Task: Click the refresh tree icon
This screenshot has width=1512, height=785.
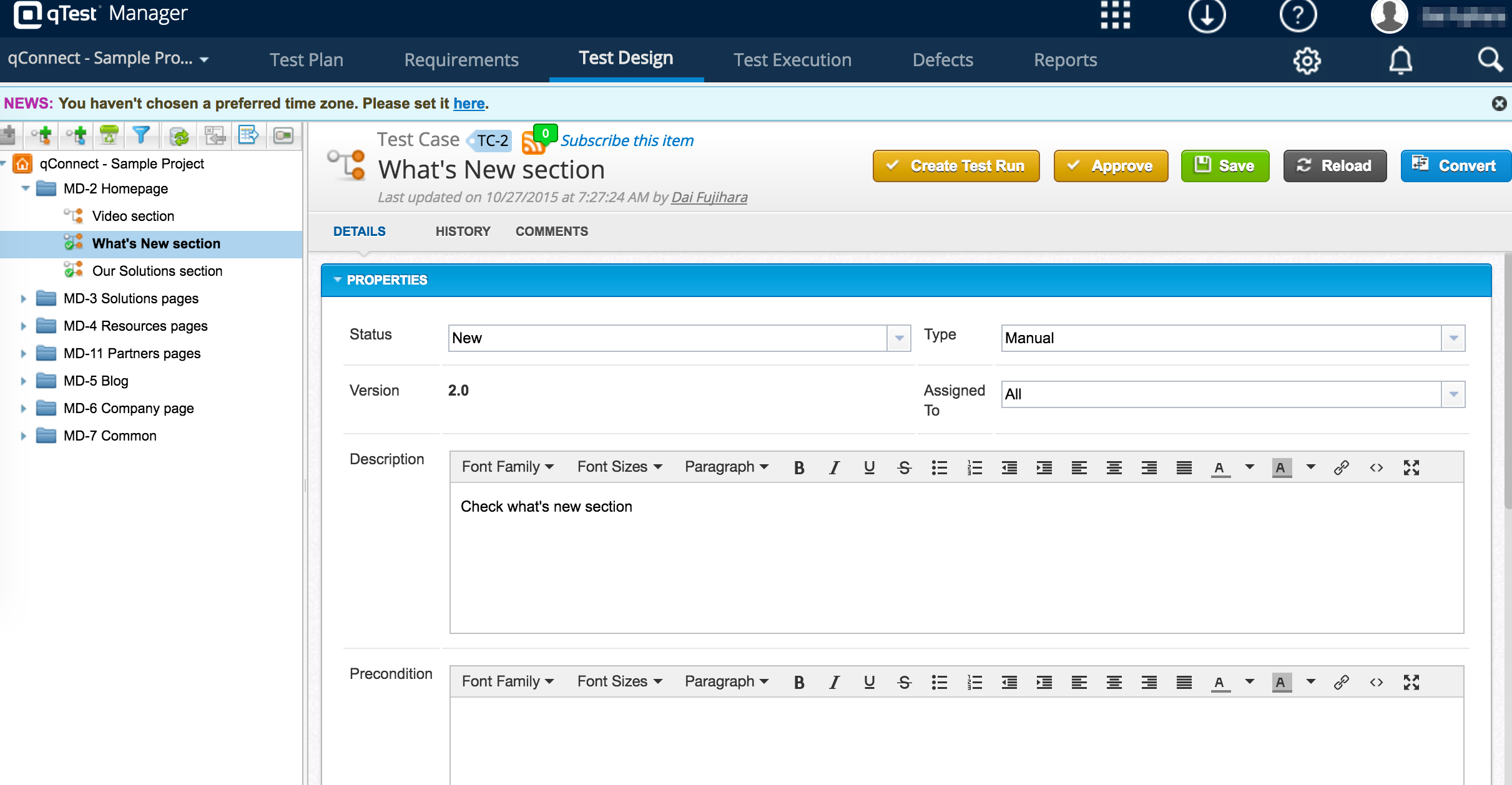Action: (179, 135)
